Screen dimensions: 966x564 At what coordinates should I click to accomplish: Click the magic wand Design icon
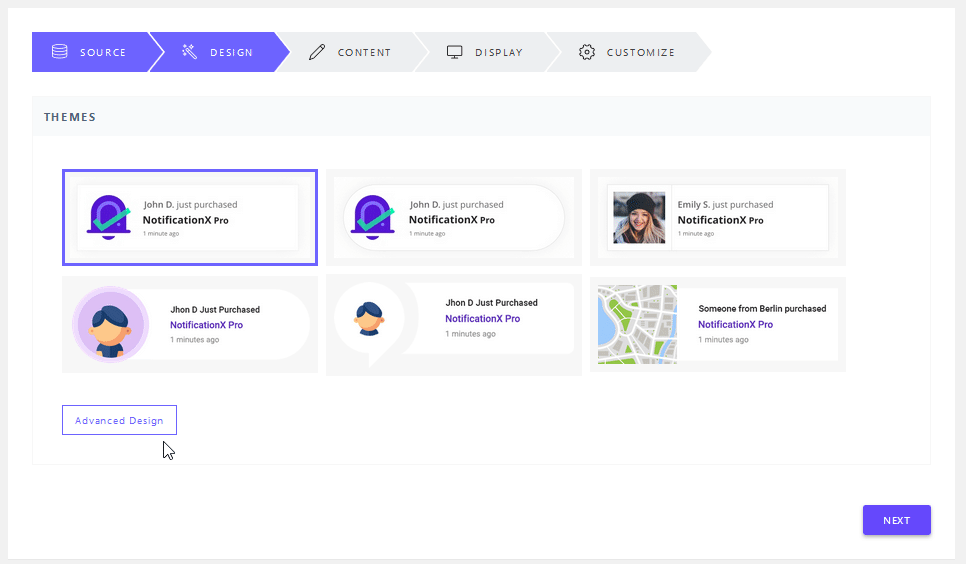point(189,52)
